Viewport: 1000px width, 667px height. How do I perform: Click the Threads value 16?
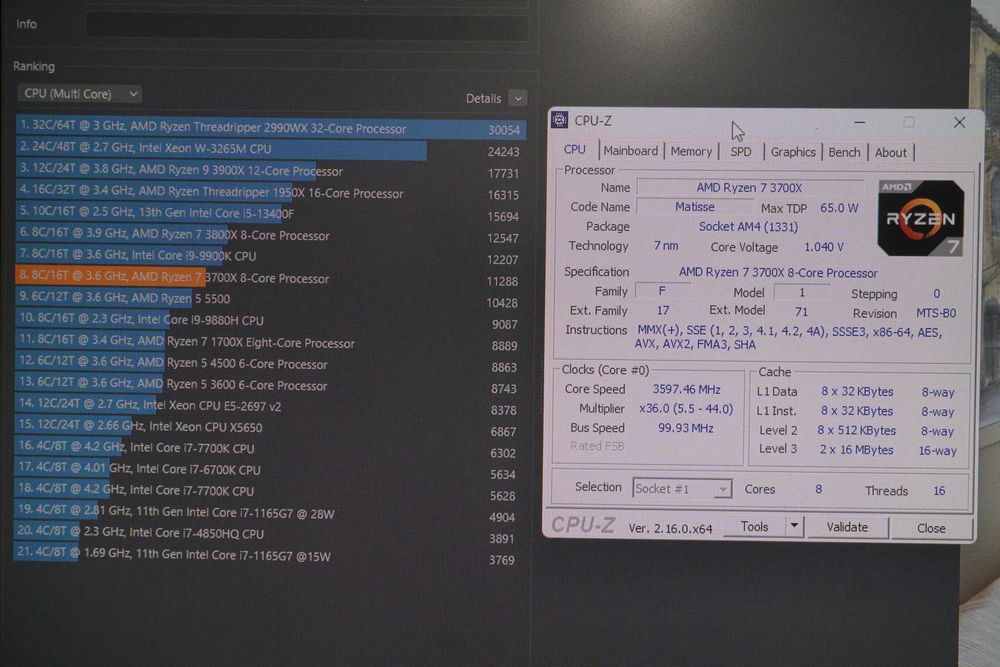(x=939, y=490)
